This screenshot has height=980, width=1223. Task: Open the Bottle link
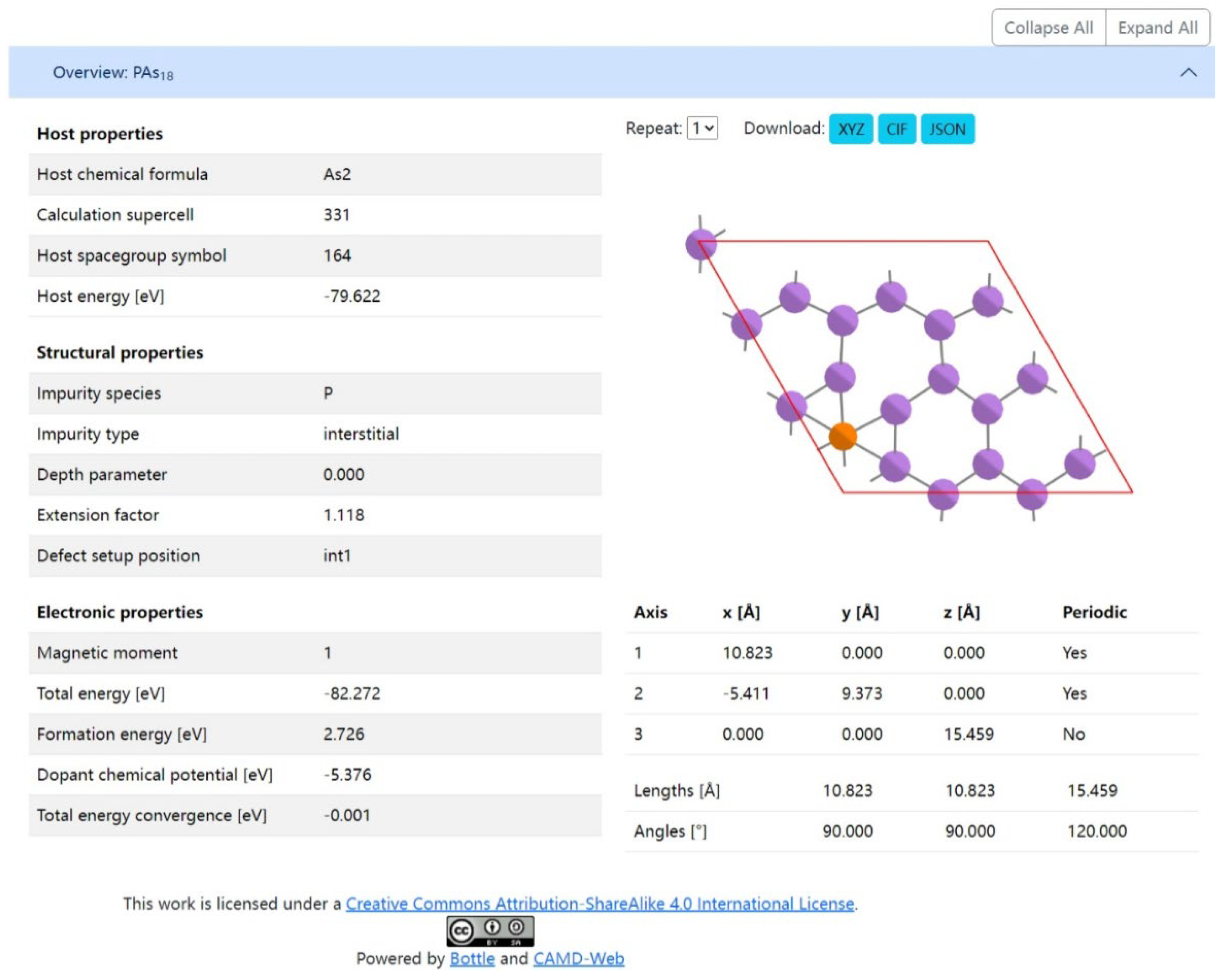click(x=472, y=959)
